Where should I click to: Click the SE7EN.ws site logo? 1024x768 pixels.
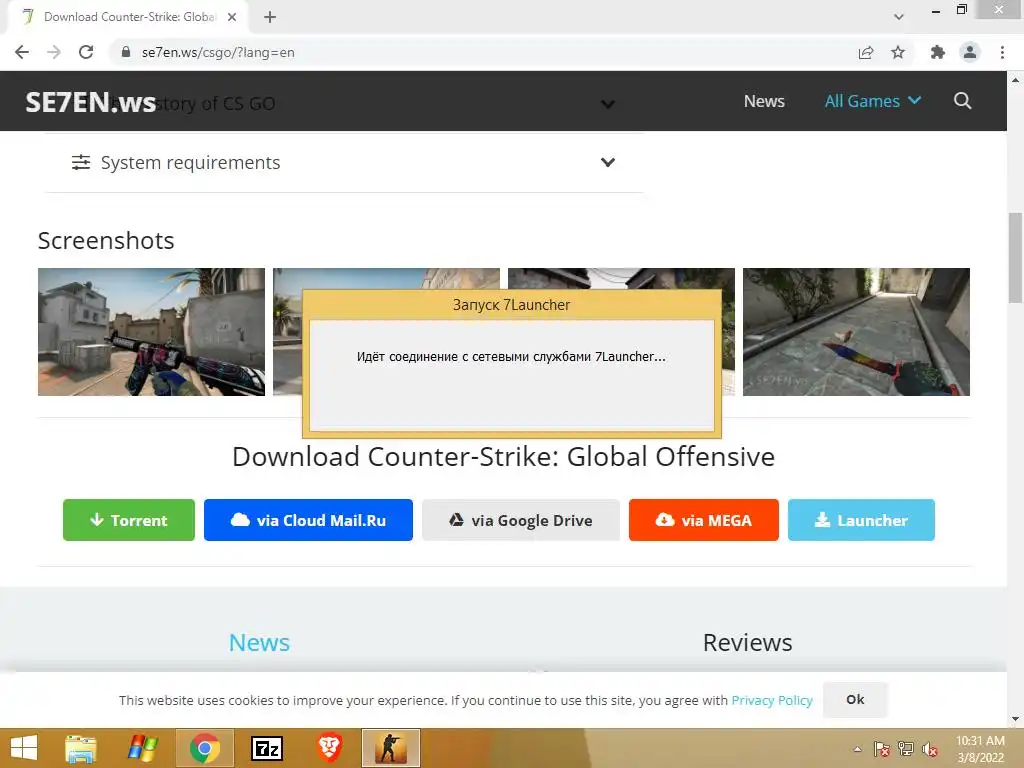coord(91,102)
